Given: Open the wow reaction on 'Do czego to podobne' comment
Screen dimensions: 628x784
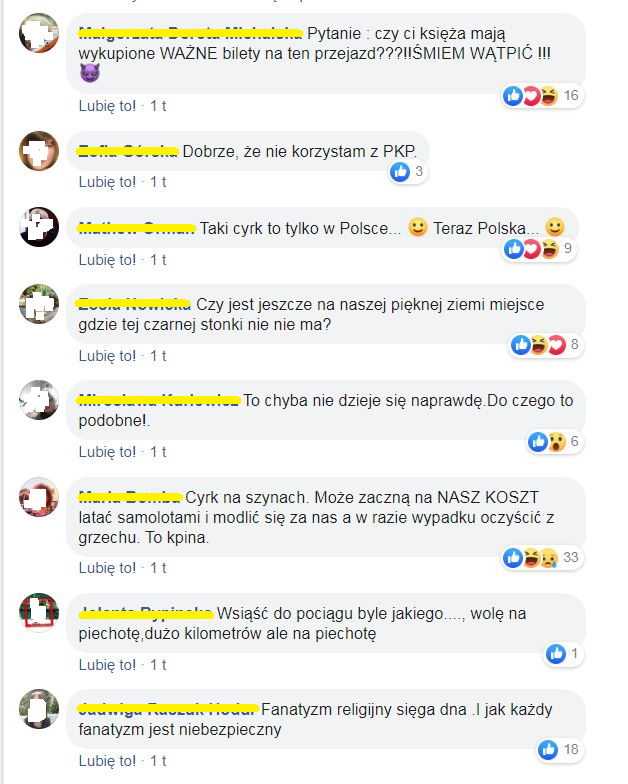Looking at the screenshot, I should click(x=556, y=442).
